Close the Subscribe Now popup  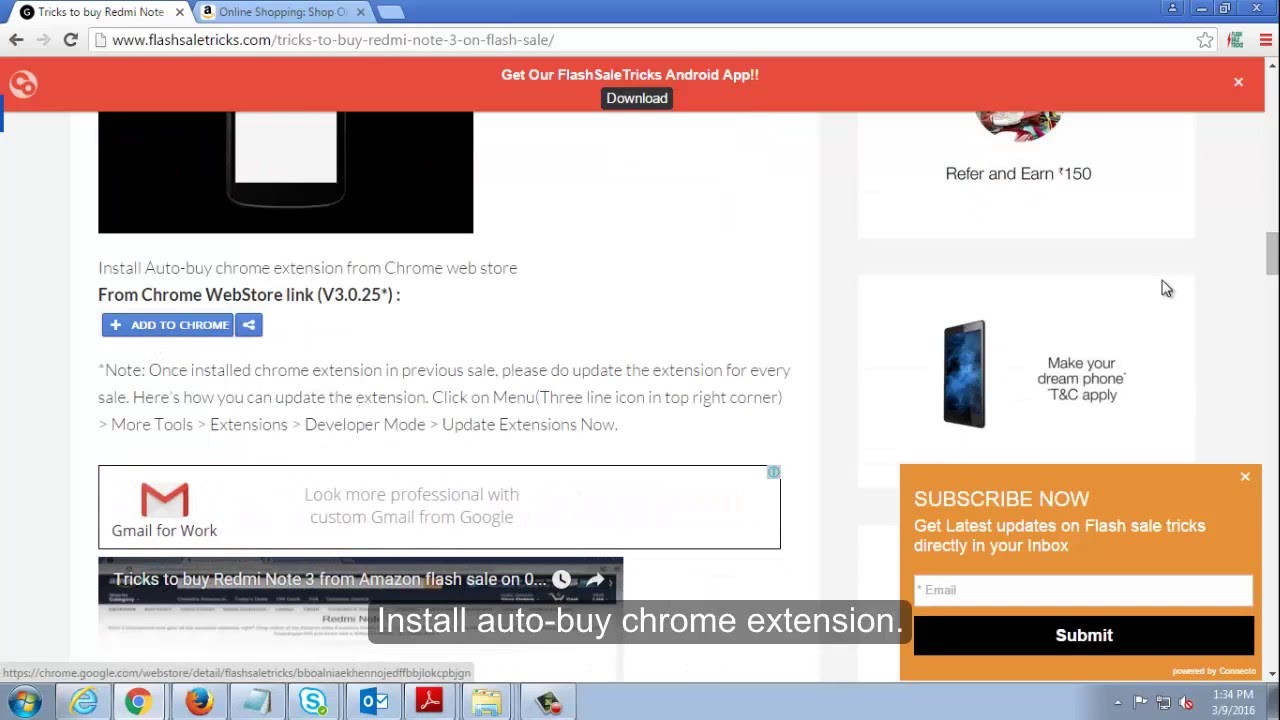[x=1245, y=477]
